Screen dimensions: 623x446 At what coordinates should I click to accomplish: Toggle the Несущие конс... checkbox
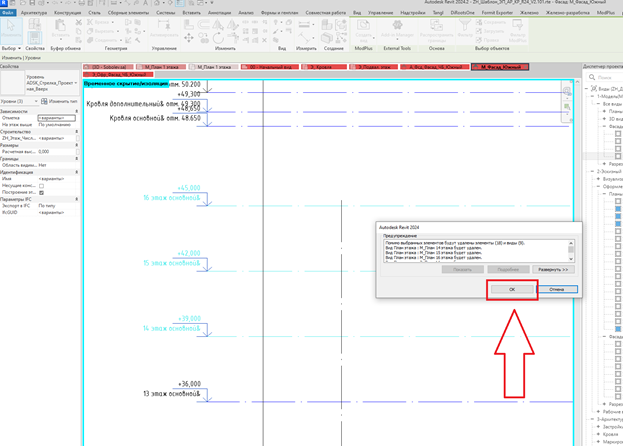[42, 186]
